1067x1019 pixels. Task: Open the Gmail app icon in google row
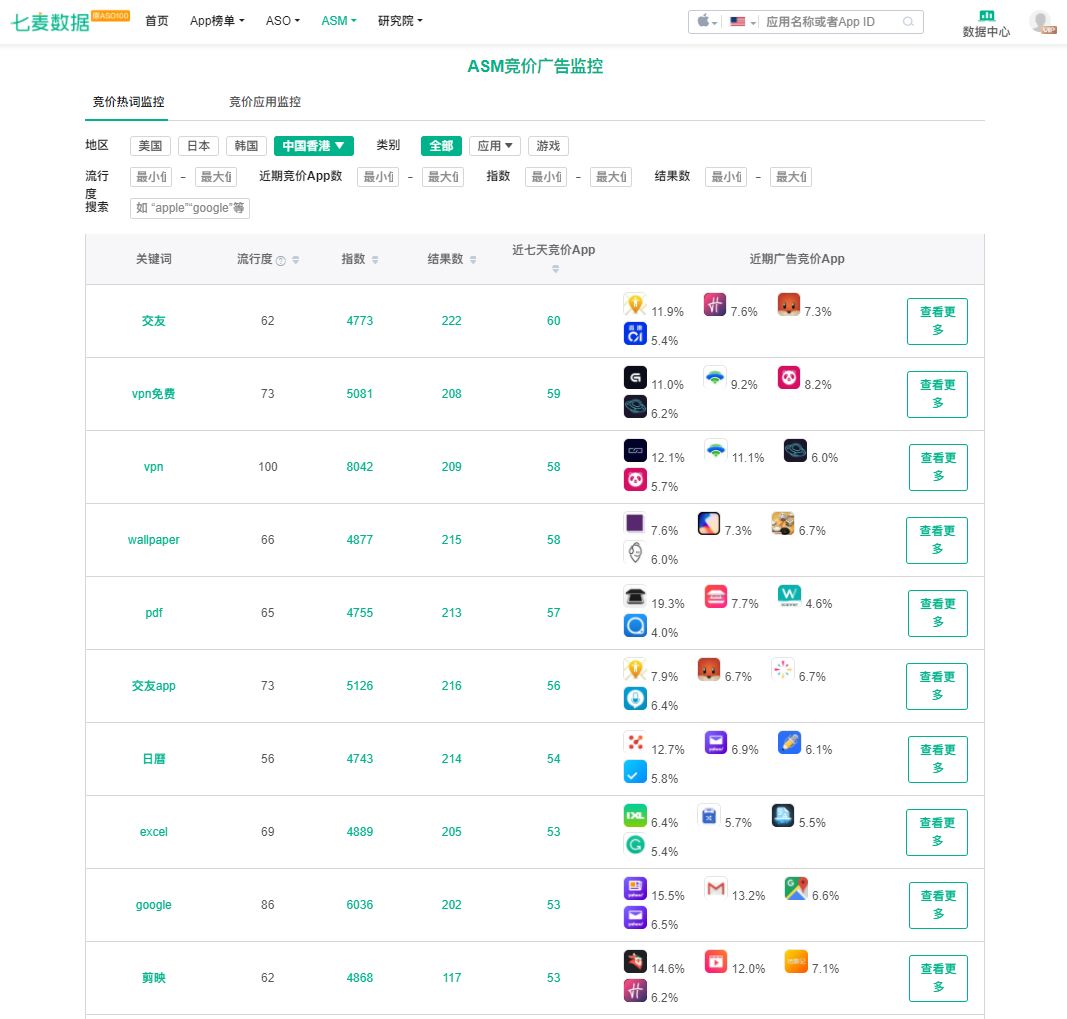[x=715, y=887]
